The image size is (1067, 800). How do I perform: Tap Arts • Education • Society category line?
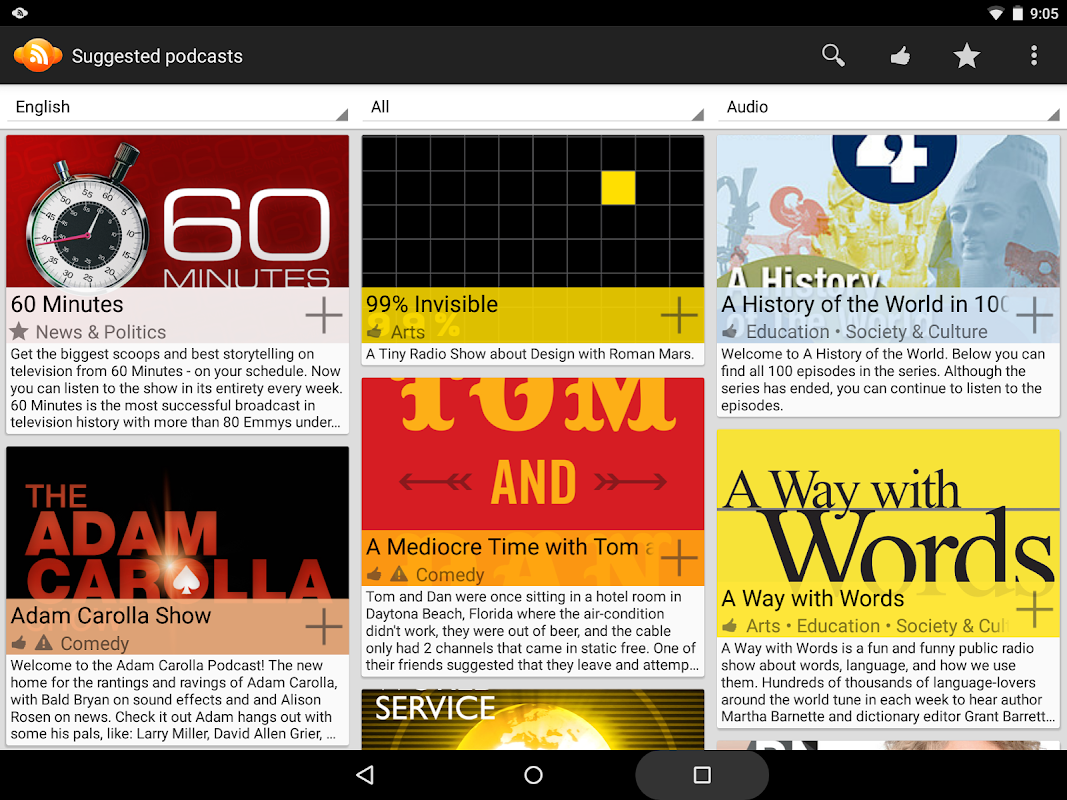(x=878, y=626)
